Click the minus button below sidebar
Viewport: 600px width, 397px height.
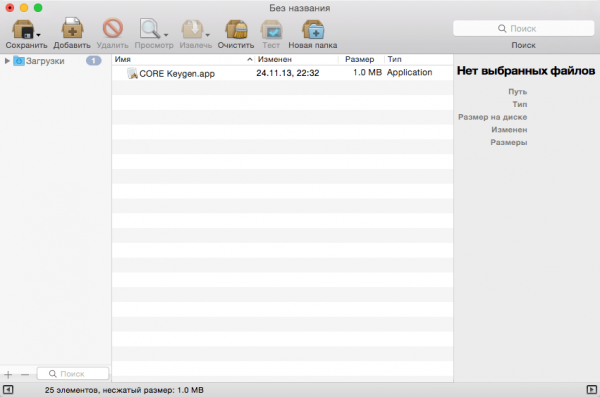(x=25, y=374)
